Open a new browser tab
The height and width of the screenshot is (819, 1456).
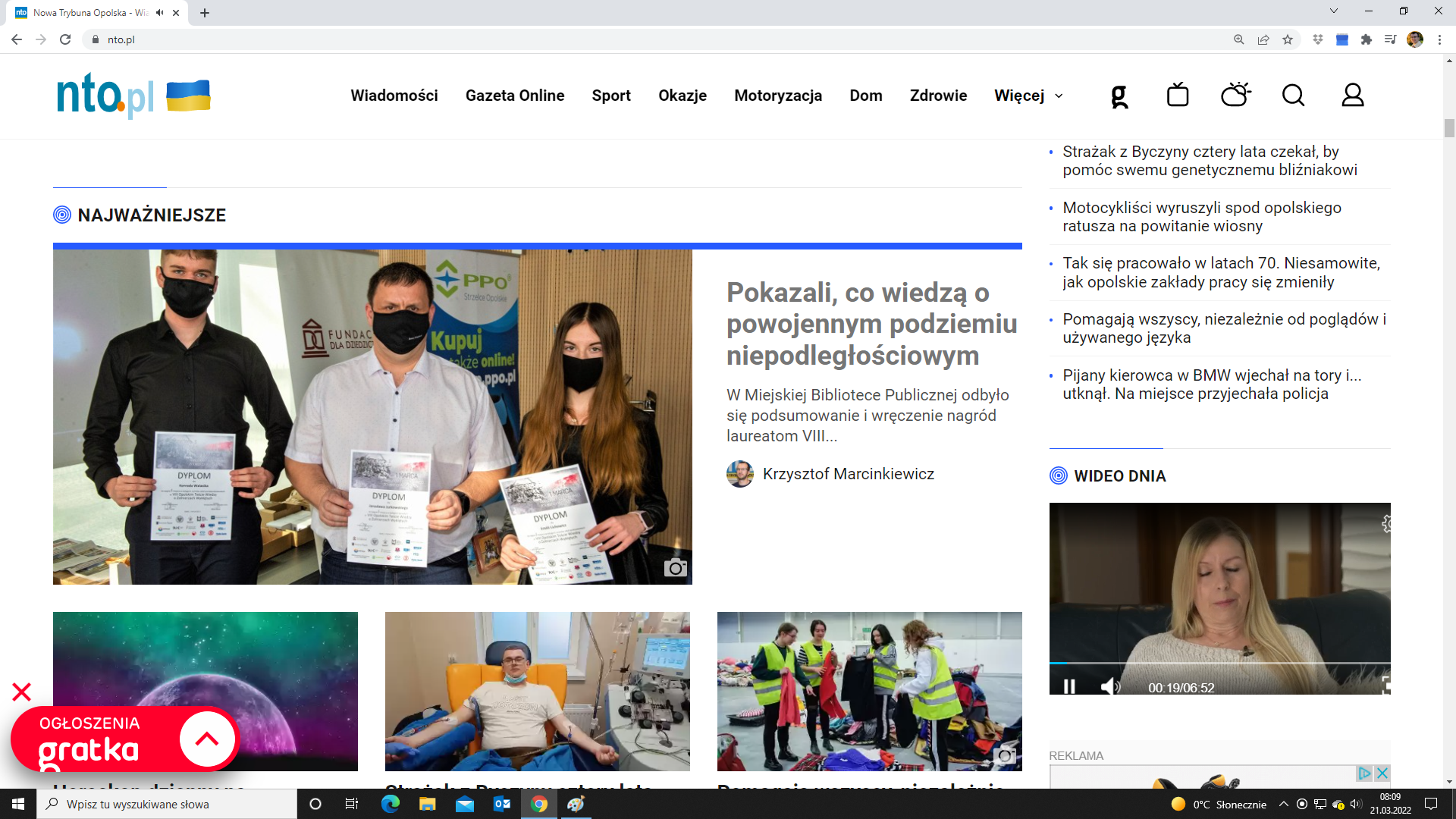pos(205,13)
